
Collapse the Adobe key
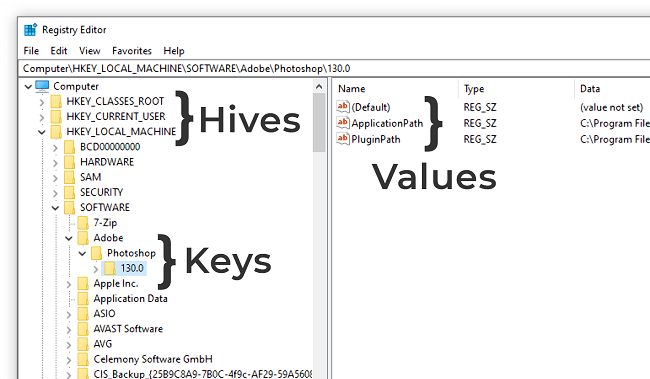(x=69, y=238)
